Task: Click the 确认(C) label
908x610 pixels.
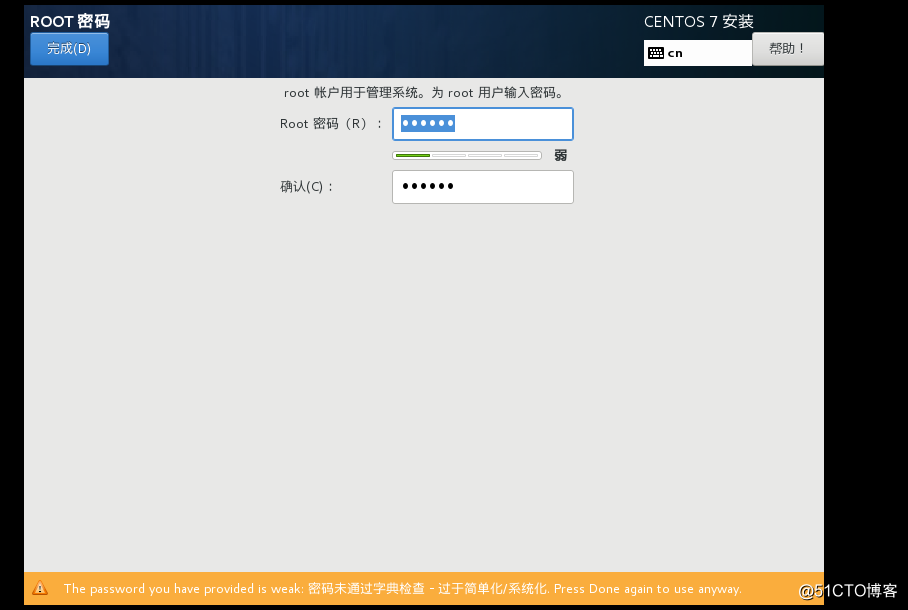Action: point(307,187)
